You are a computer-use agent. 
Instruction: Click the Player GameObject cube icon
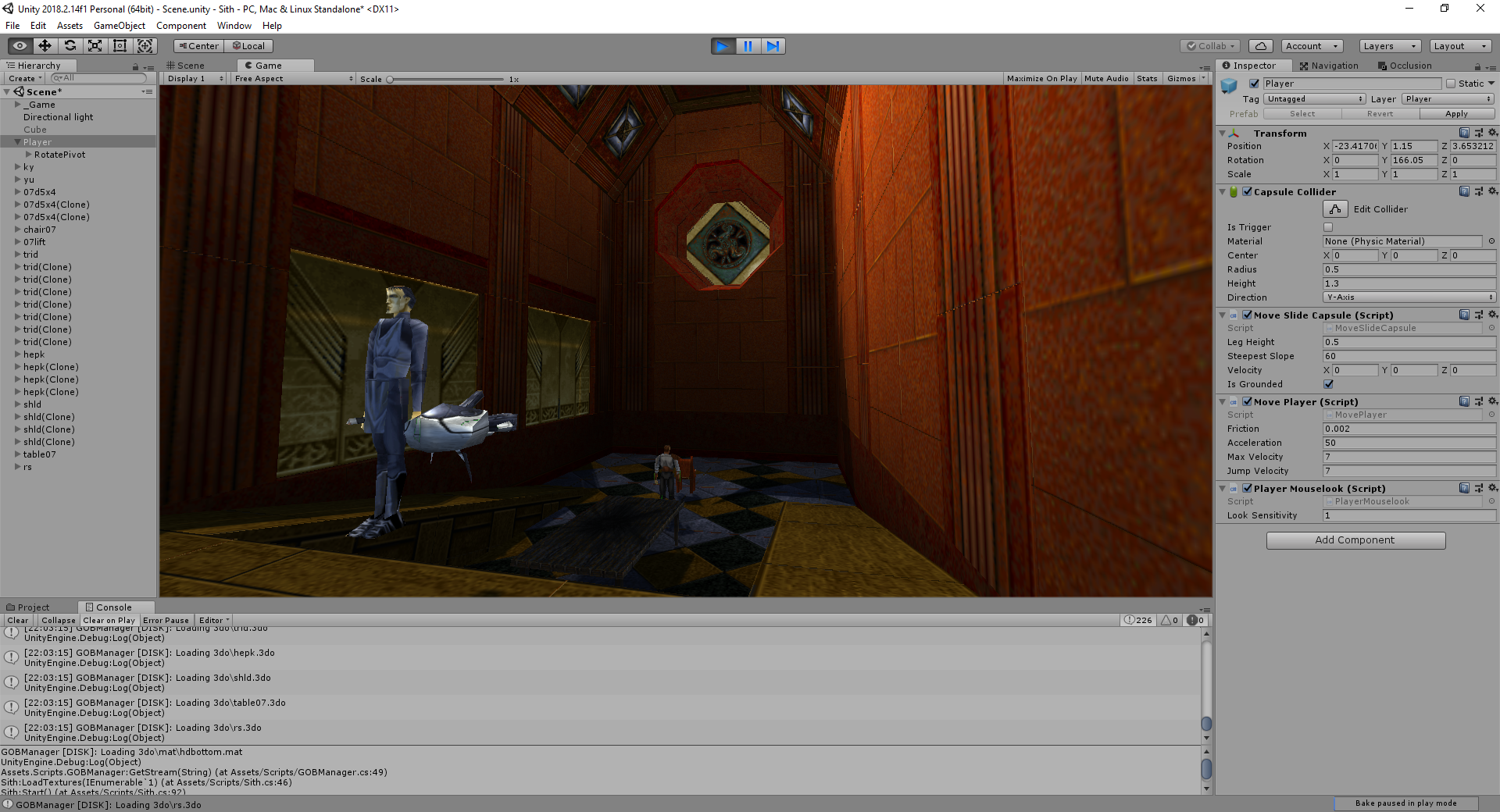click(1229, 85)
